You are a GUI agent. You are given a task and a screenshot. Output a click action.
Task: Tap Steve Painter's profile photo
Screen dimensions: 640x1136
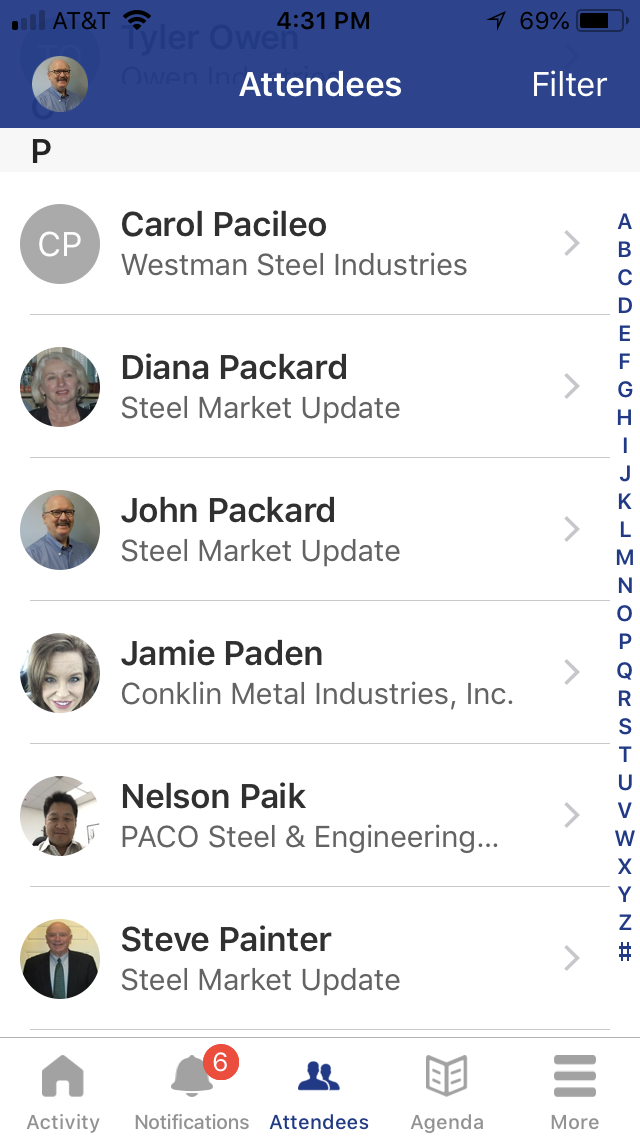pyautogui.click(x=60, y=959)
